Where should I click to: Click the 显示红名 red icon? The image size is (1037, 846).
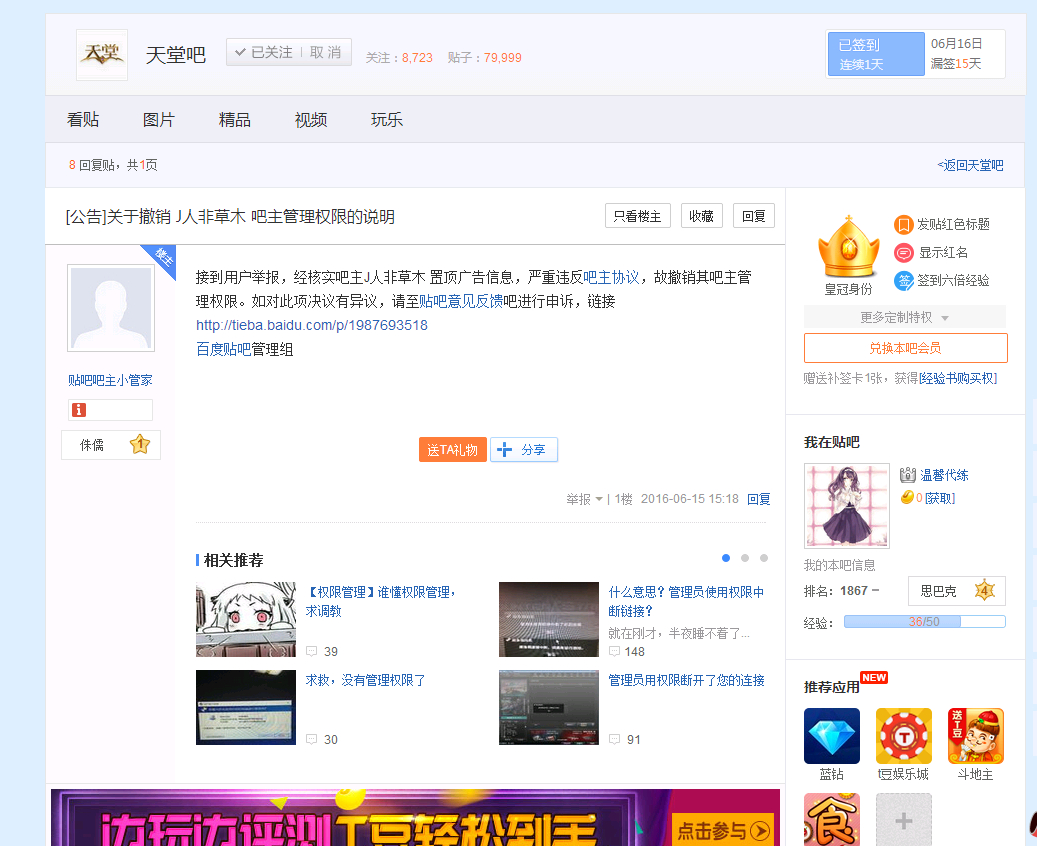point(903,253)
